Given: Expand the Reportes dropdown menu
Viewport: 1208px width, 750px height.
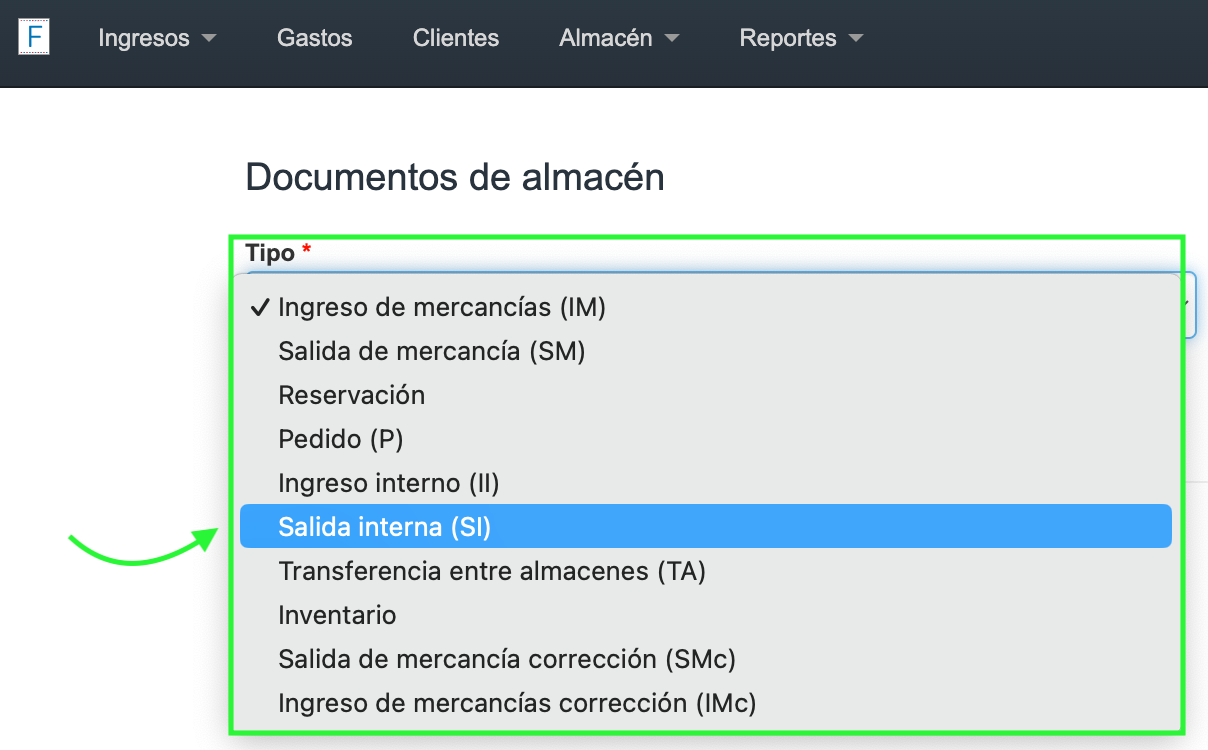Looking at the screenshot, I should click(x=800, y=38).
